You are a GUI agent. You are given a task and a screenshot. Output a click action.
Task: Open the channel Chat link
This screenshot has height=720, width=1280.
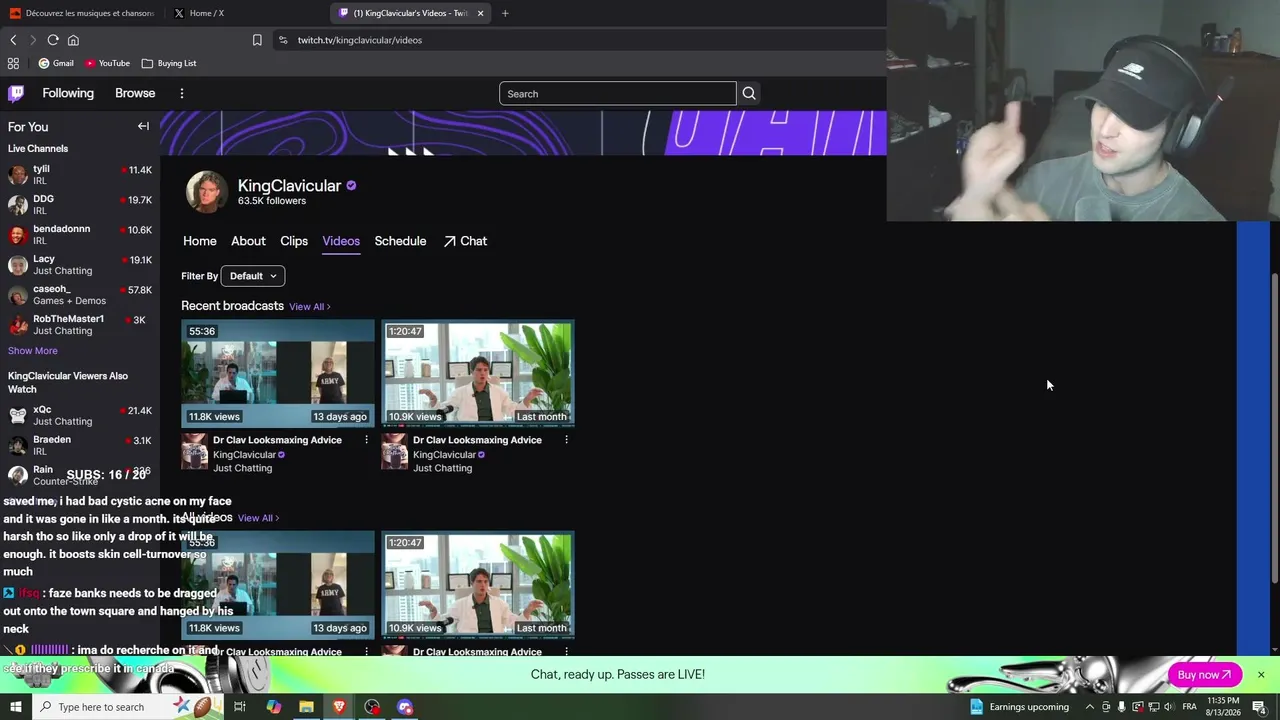(x=465, y=241)
